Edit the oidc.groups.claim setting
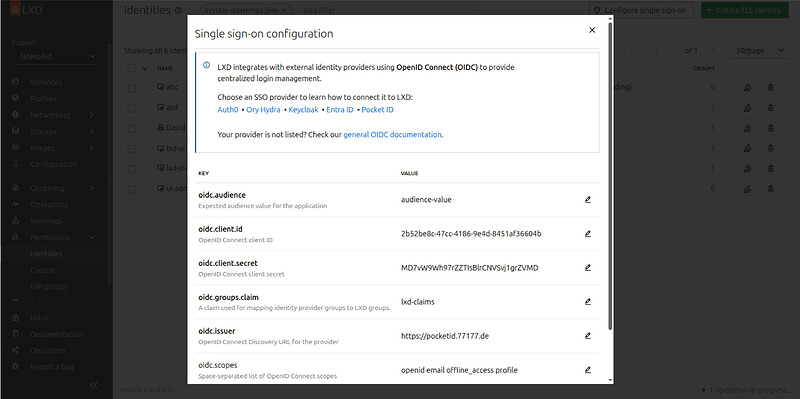Image resolution: width=800 pixels, height=399 pixels. 588,302
